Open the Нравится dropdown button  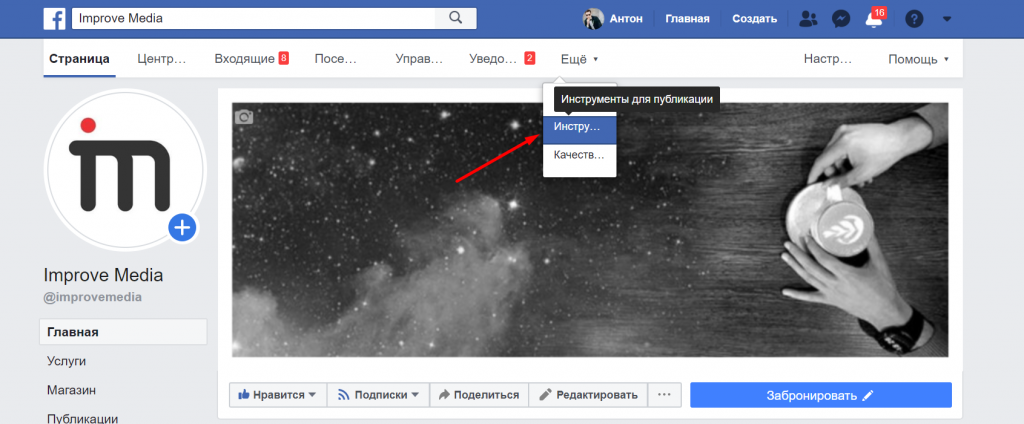[278, 395]
